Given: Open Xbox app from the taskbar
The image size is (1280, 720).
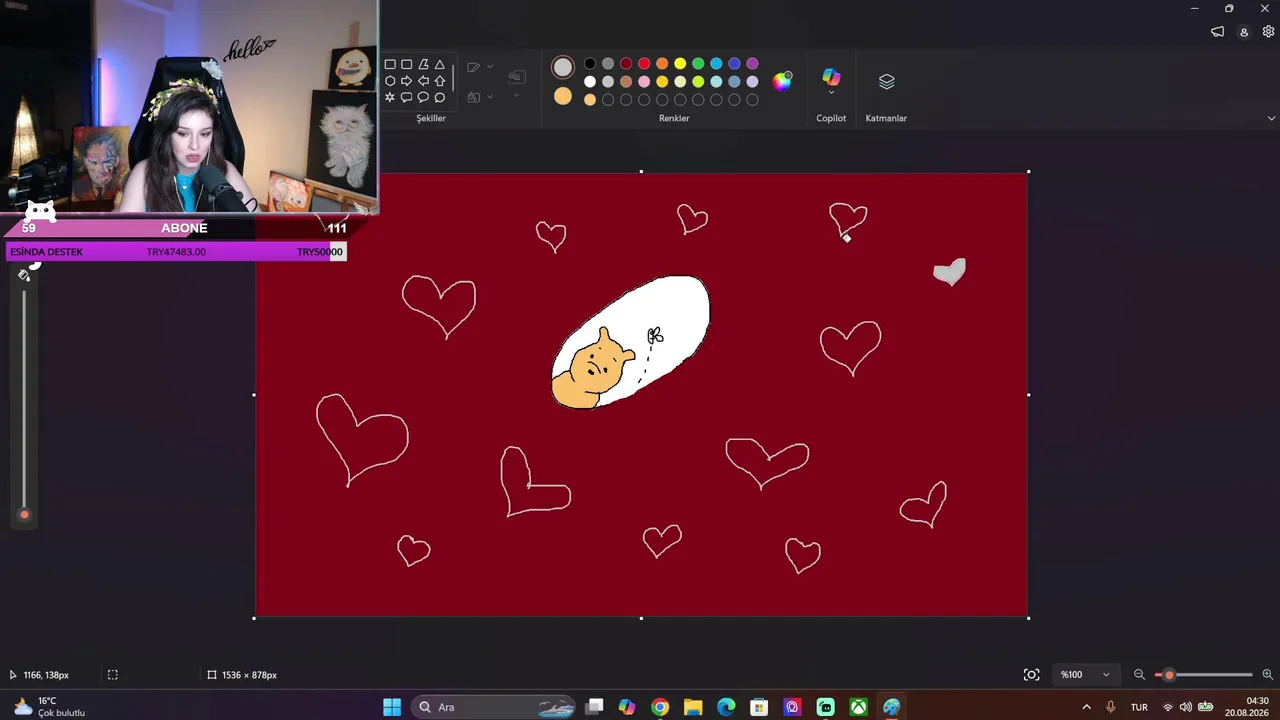Looking at the screenshot, I should click(x=859, y=707).
